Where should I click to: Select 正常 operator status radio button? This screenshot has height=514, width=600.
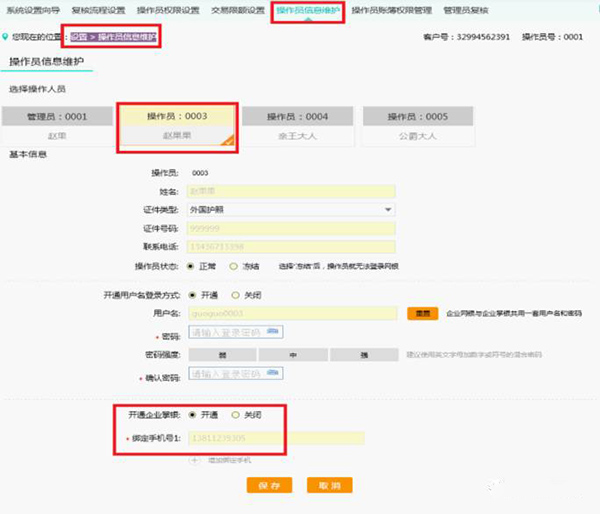point(191,267)
